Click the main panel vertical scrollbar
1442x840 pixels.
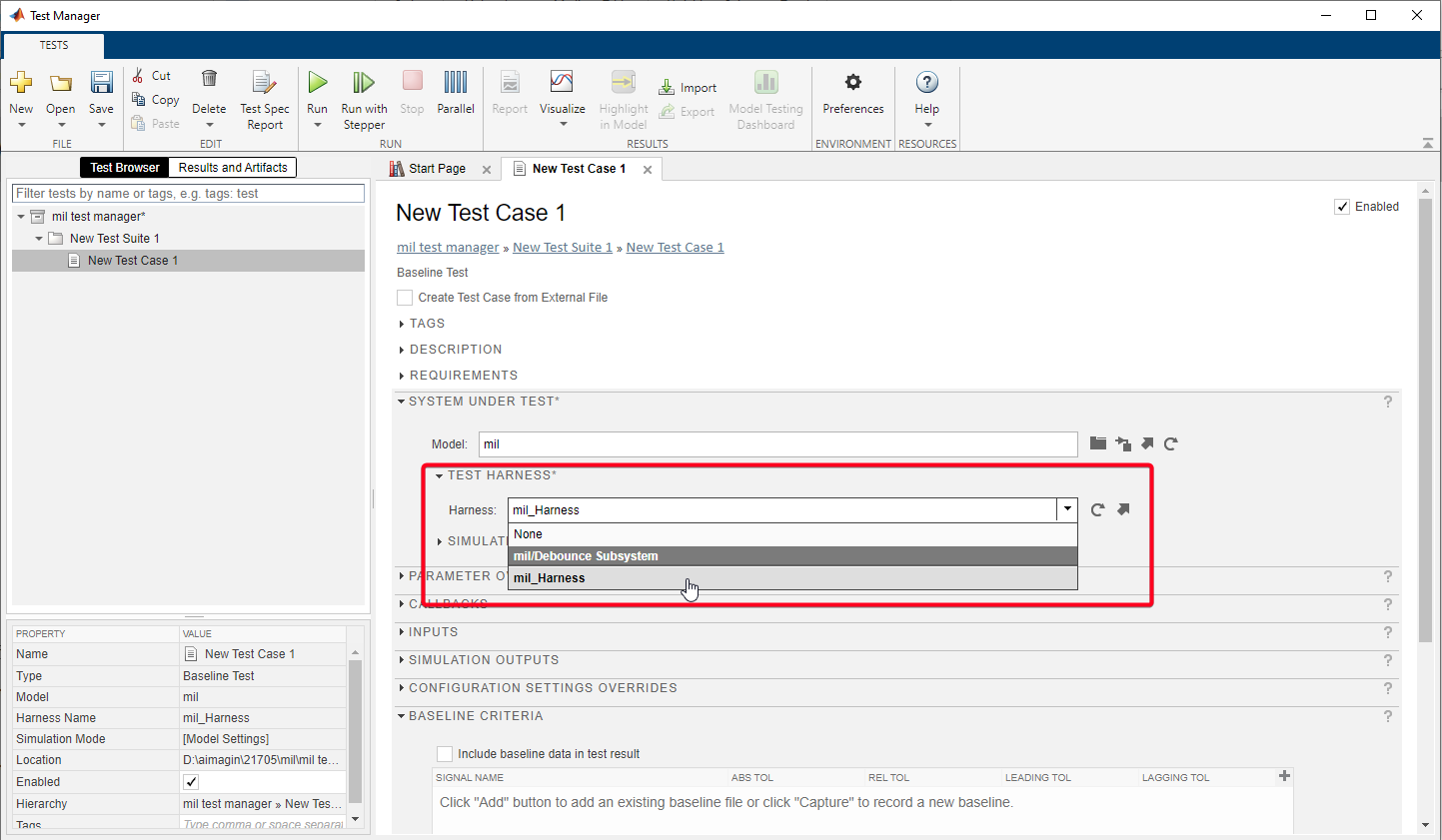(x=1426, y=420)
